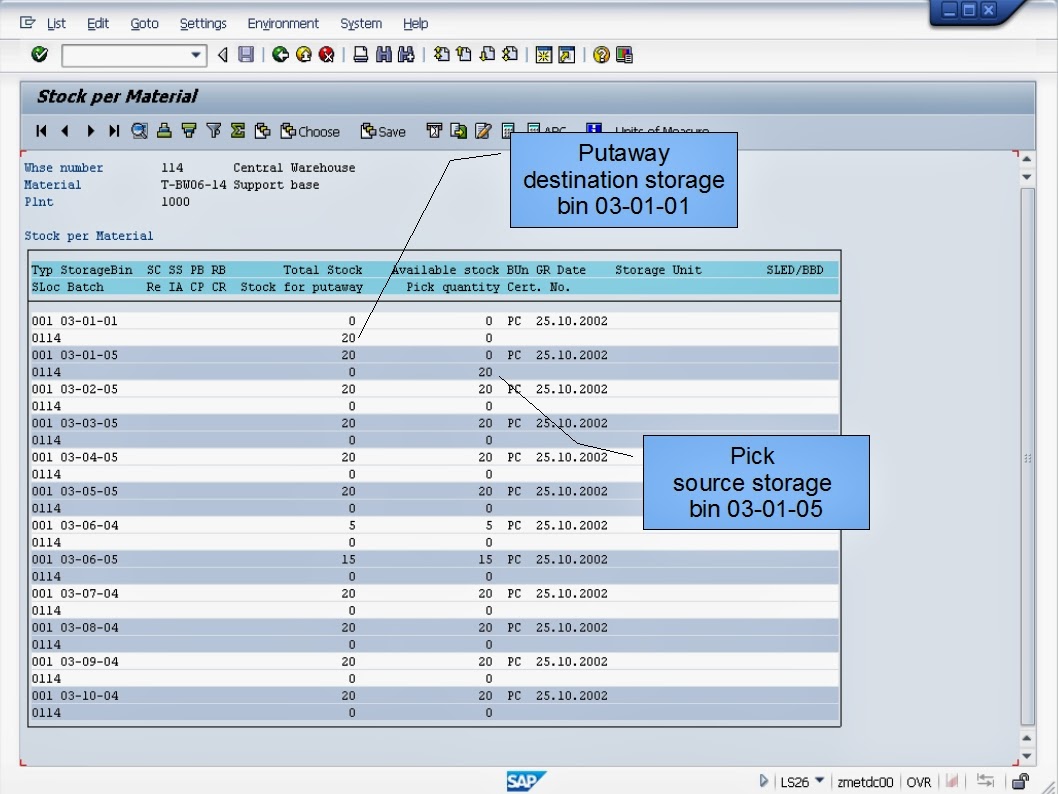Click the lock icon in the status bar

[1021, 781]
